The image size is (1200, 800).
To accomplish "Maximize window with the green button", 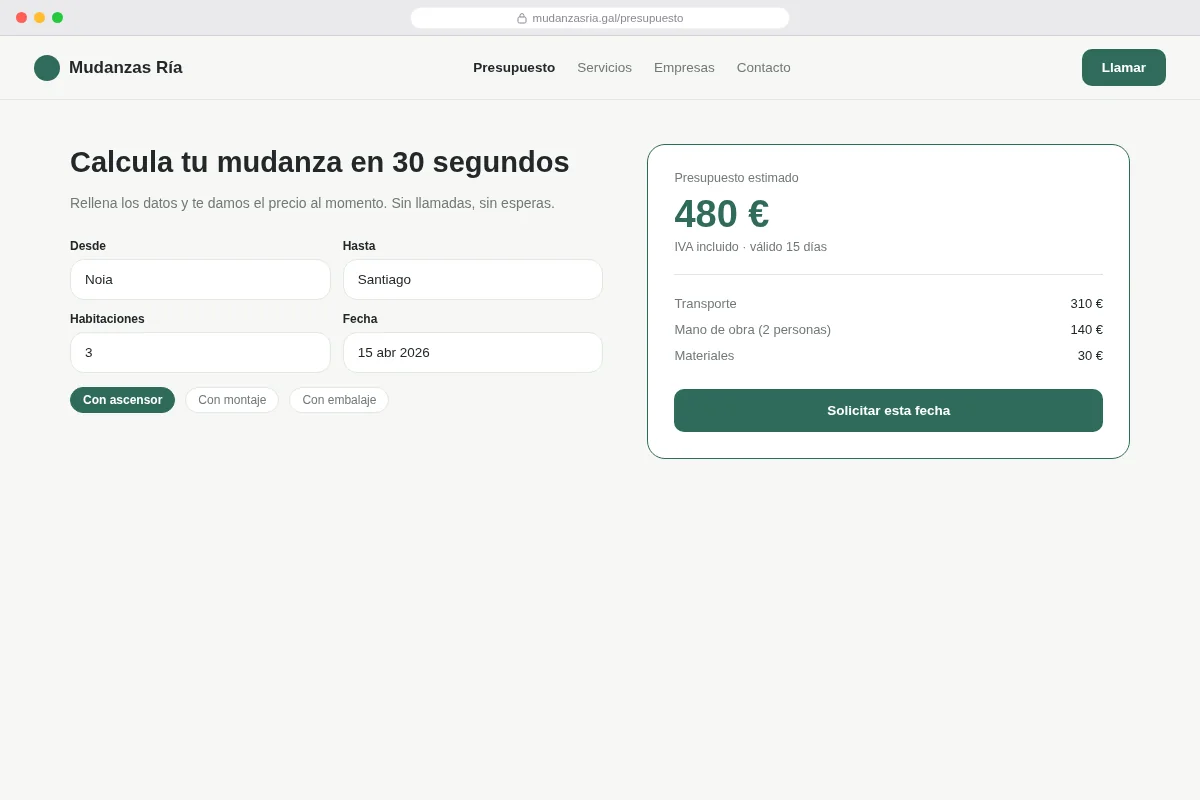I will coord(57,18).
